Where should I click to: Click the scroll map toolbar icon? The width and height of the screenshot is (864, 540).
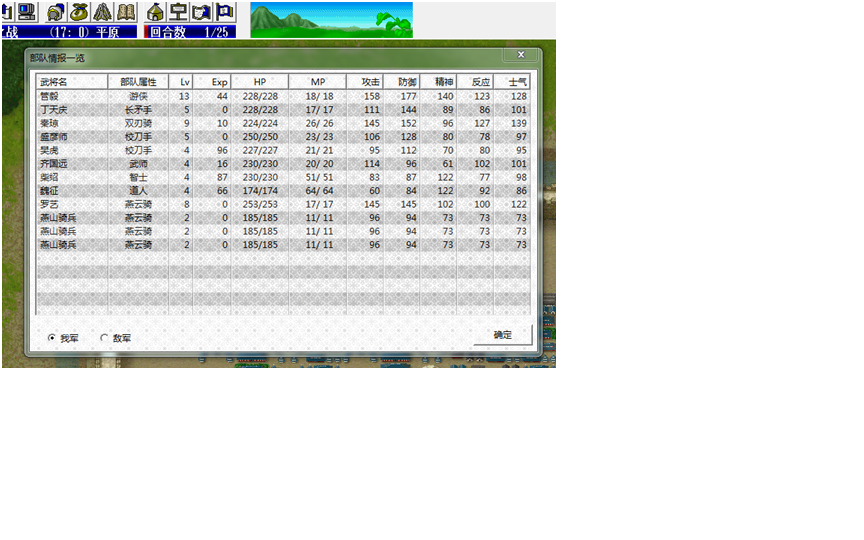[201, 12]
